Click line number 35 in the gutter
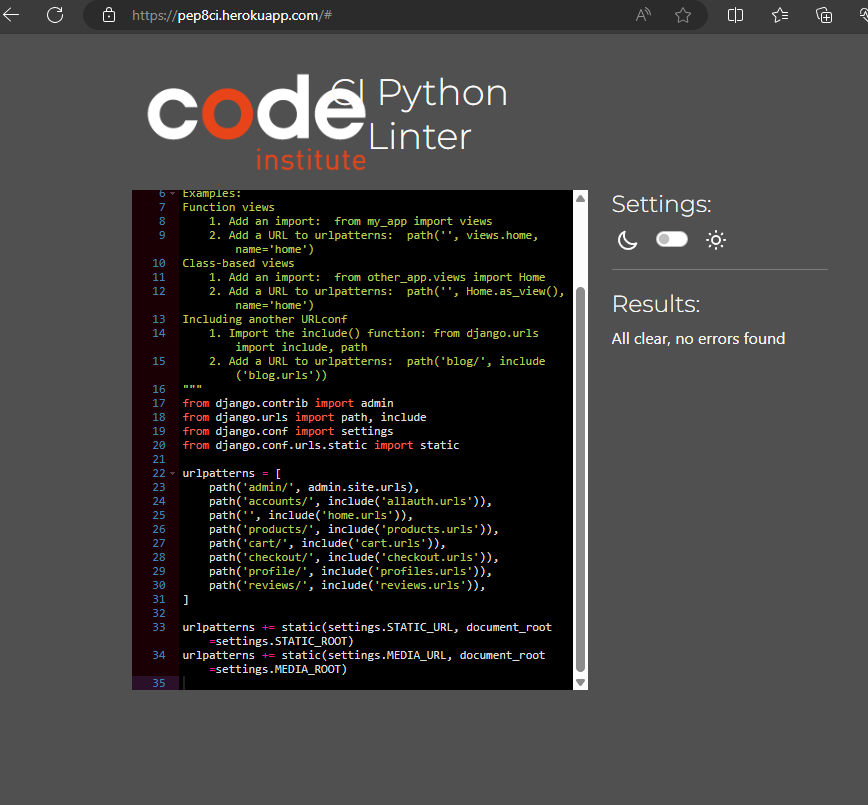Viewport: 868px width, 805px height. pos(159,683)
